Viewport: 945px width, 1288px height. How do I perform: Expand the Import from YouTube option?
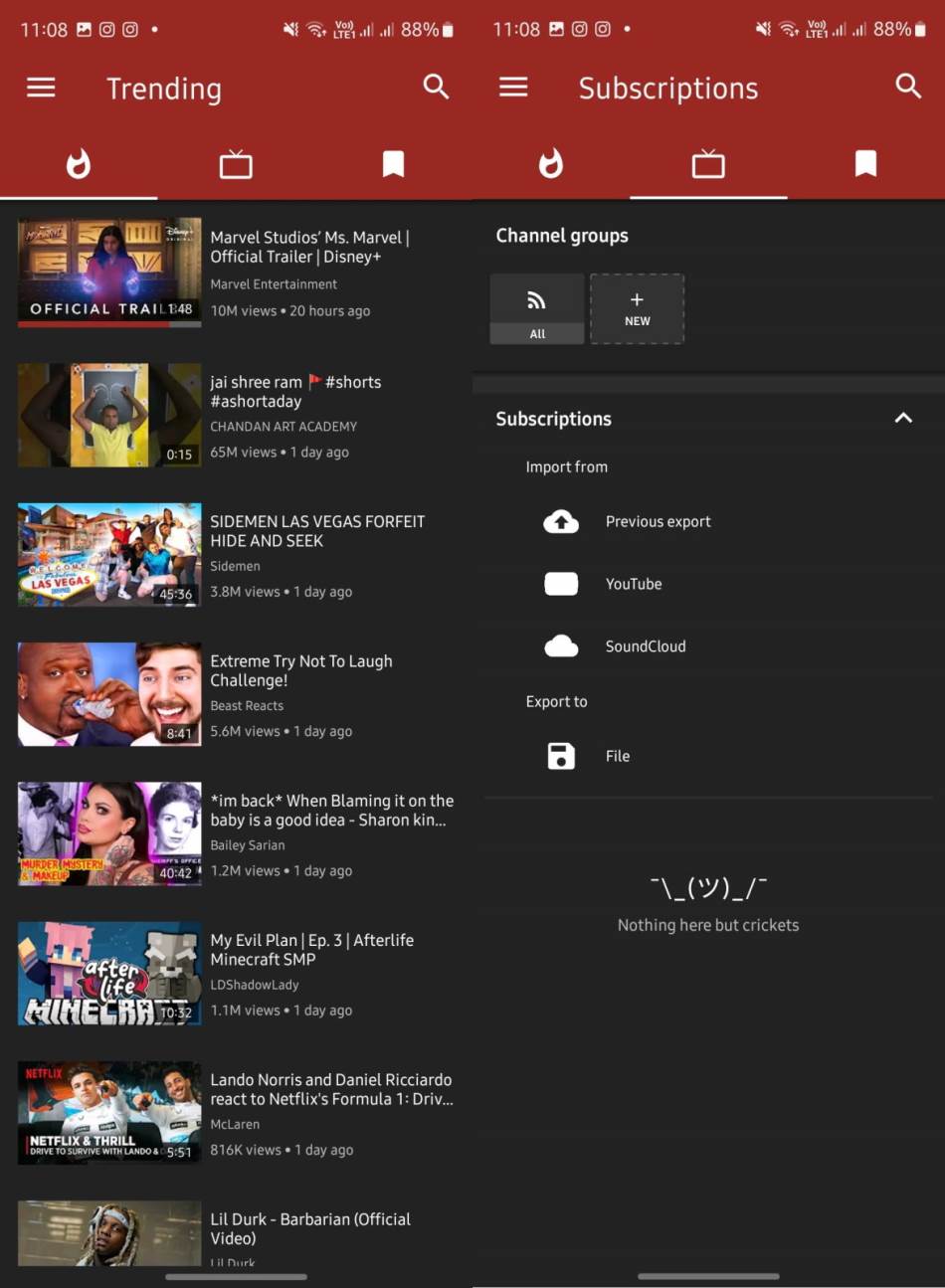pyautogui.click(x=634, y=584)
